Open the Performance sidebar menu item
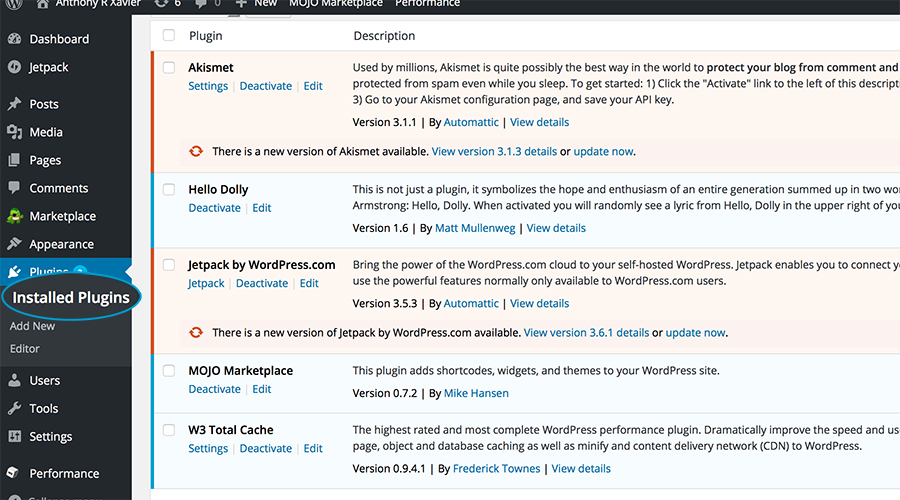The width and height of the screenshot is (900, 500). (x=66, y=473)
